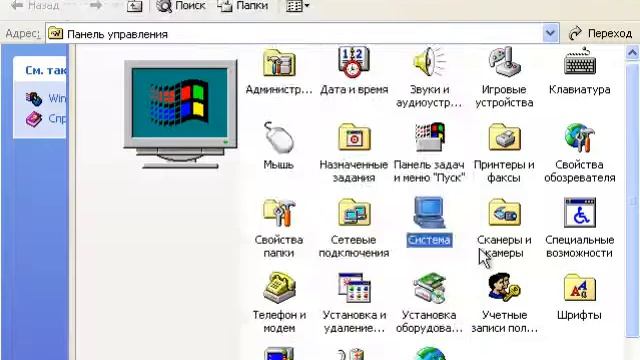The image size is (640, 360).
Task: Open Звуки и аудиоустройства icon
Action: pyautogui.click(x=429, y=62)
